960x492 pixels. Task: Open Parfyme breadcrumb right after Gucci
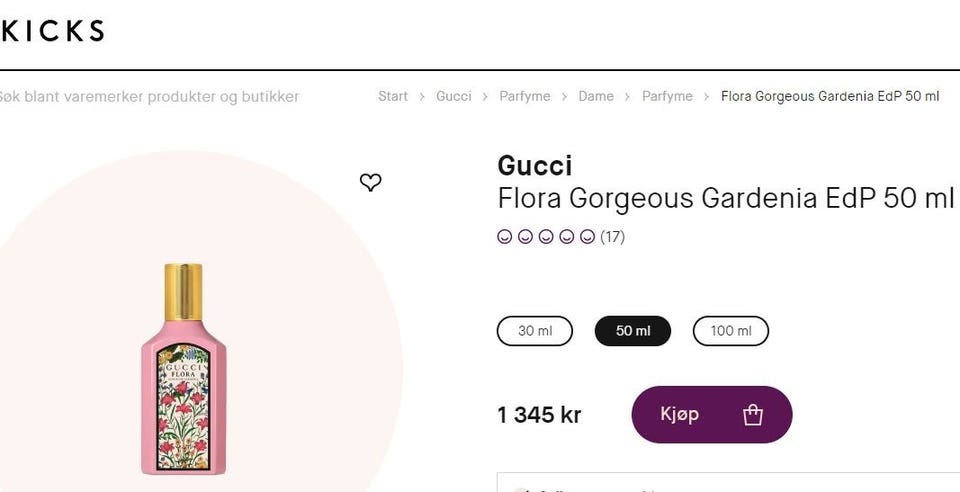tap(525, 96)
